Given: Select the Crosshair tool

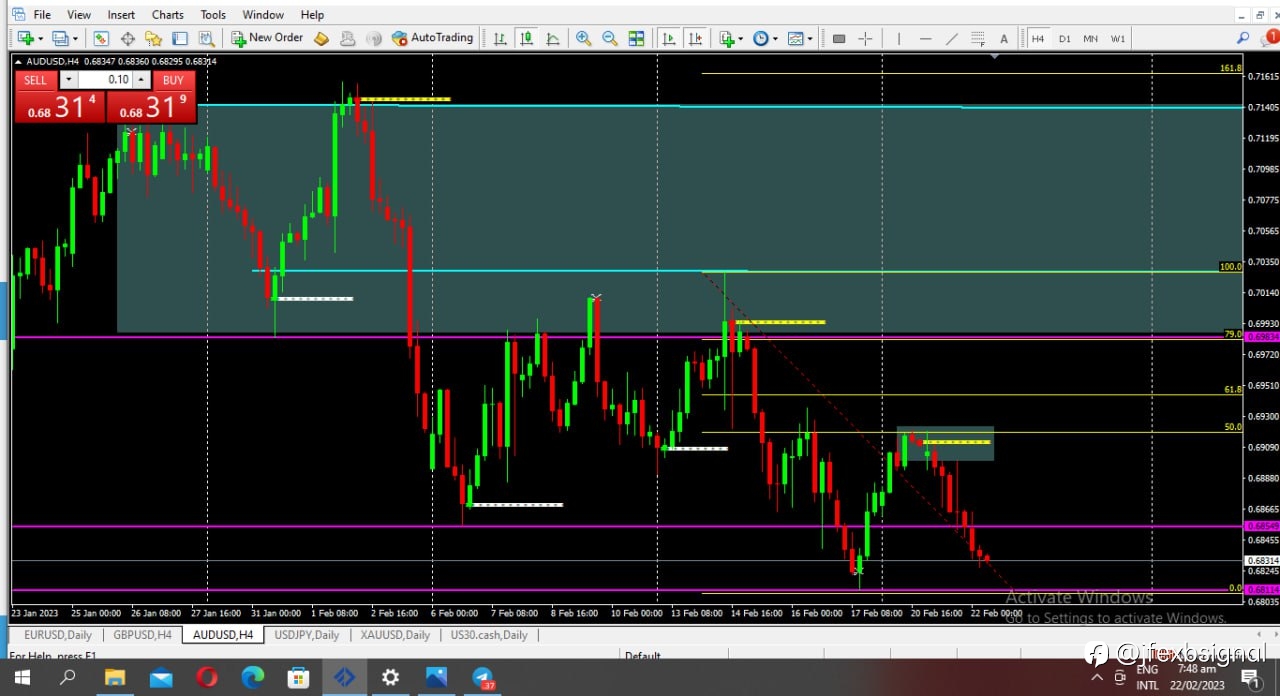Looking at the screenshot, I should (866, 38).
